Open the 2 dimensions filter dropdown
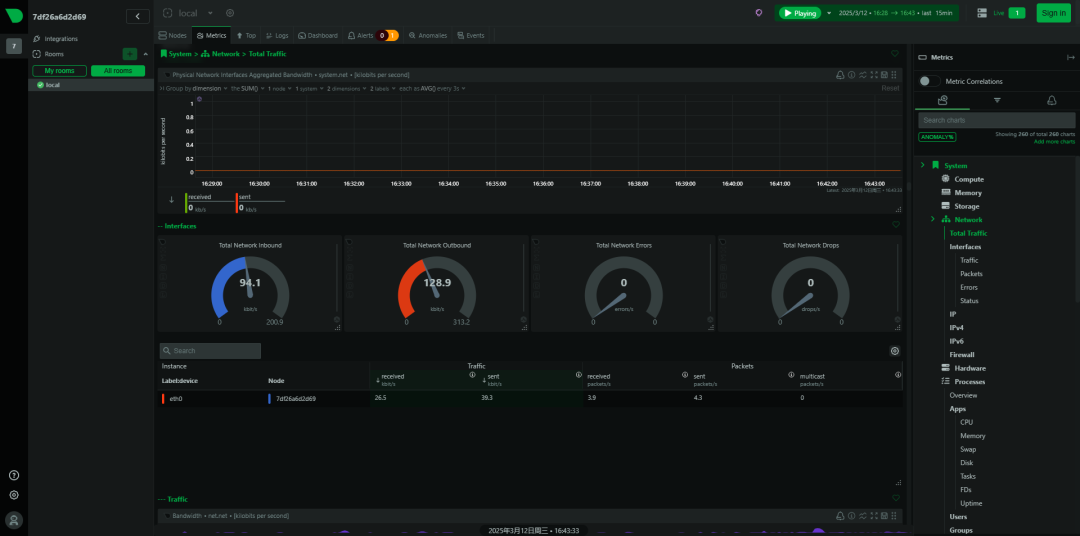The image size is (1080, 536). (347, 88)
